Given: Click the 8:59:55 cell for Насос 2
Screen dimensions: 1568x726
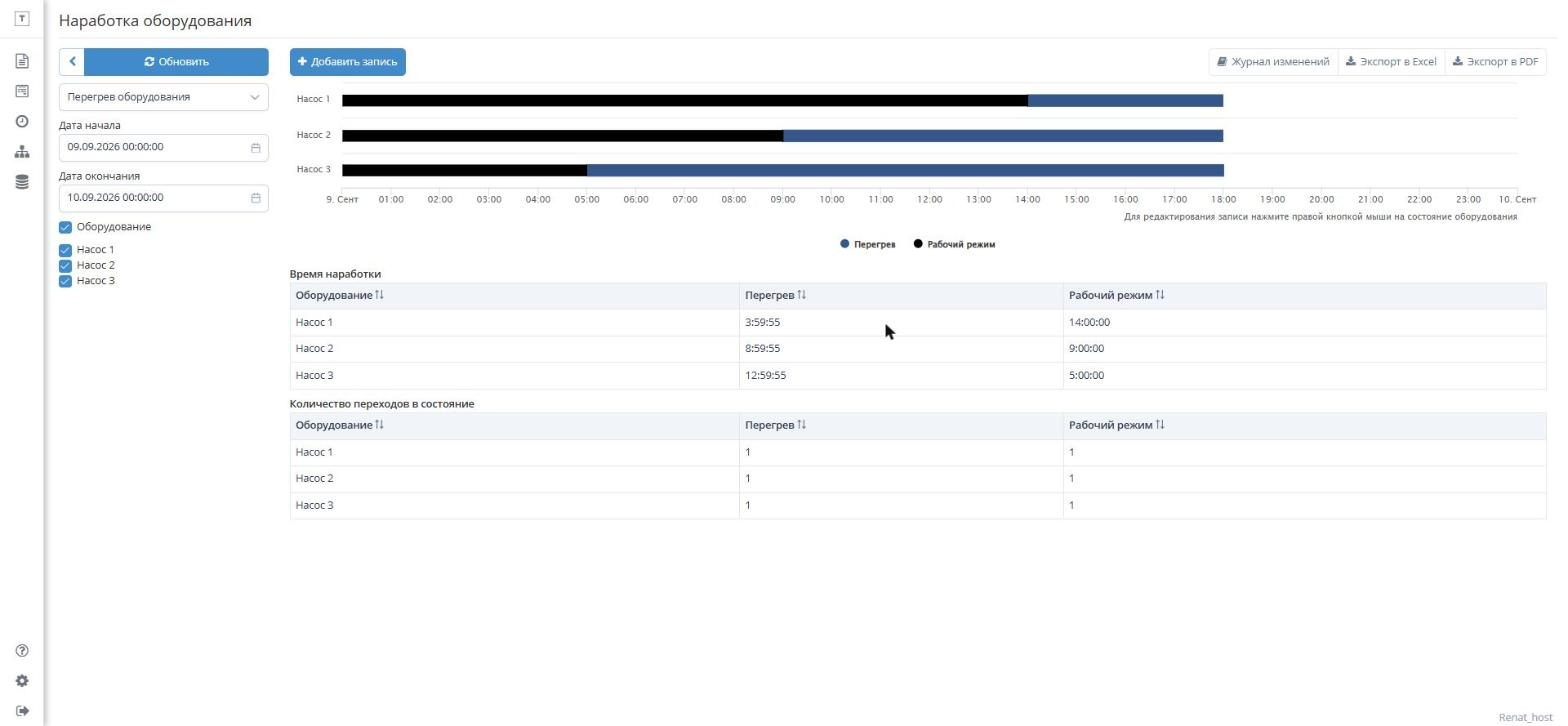Looking at the screenshot, I should pos(901,349).
